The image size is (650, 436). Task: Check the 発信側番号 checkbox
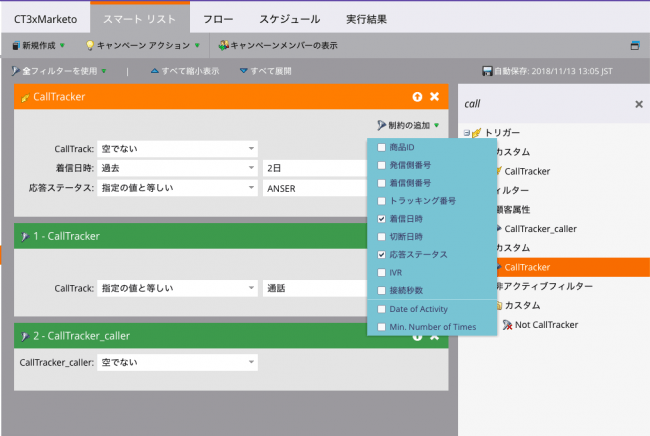click(381, 165)
